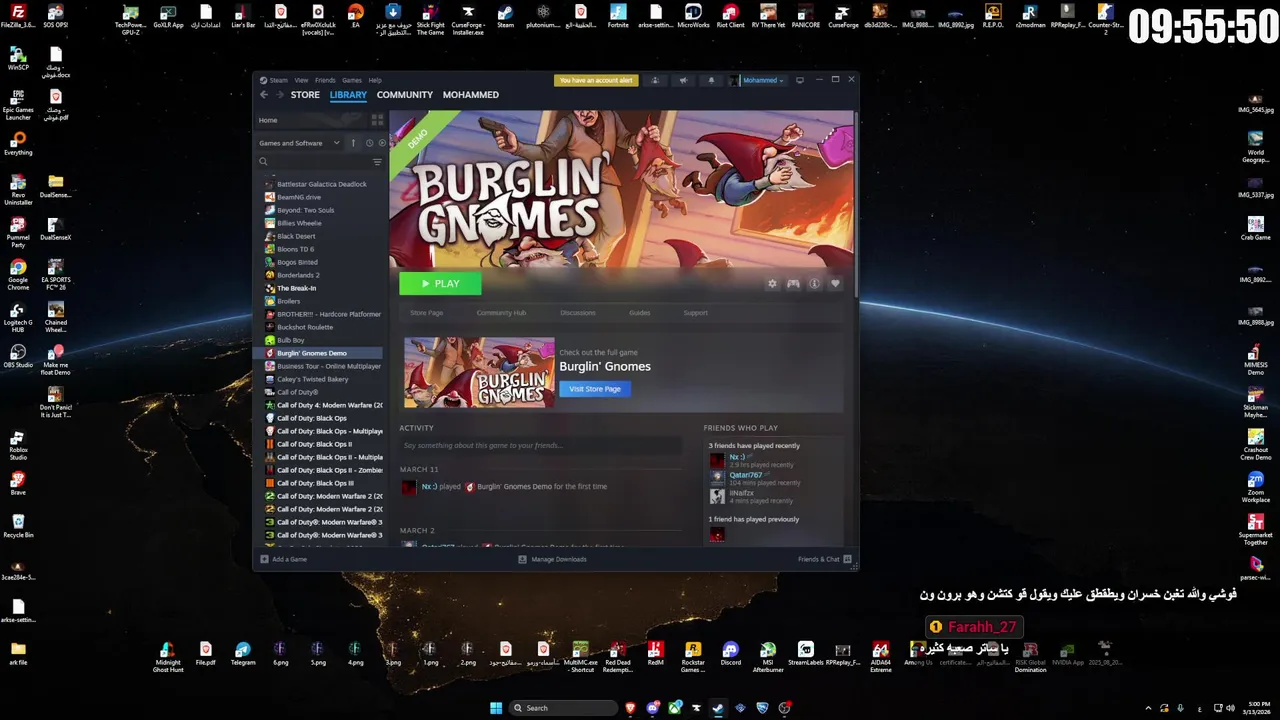Screen dimensions: 1280x720
Task: Open the Steam menu
Action: tap(278, 80)
